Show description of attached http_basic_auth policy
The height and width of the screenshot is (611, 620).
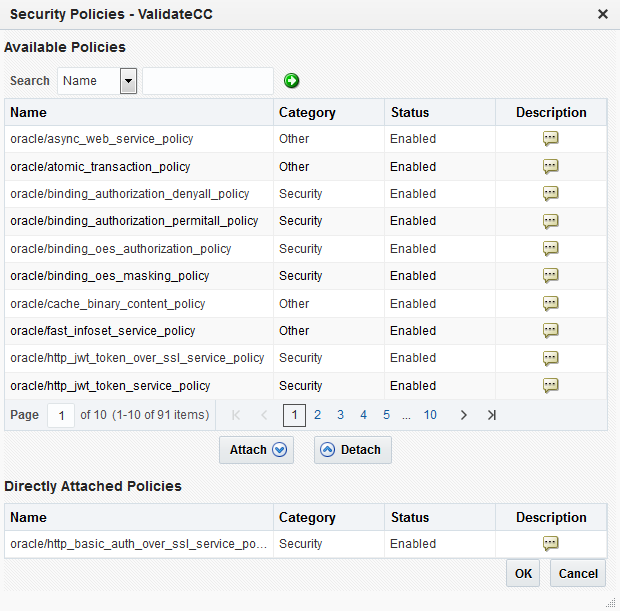tap(550, 544)
